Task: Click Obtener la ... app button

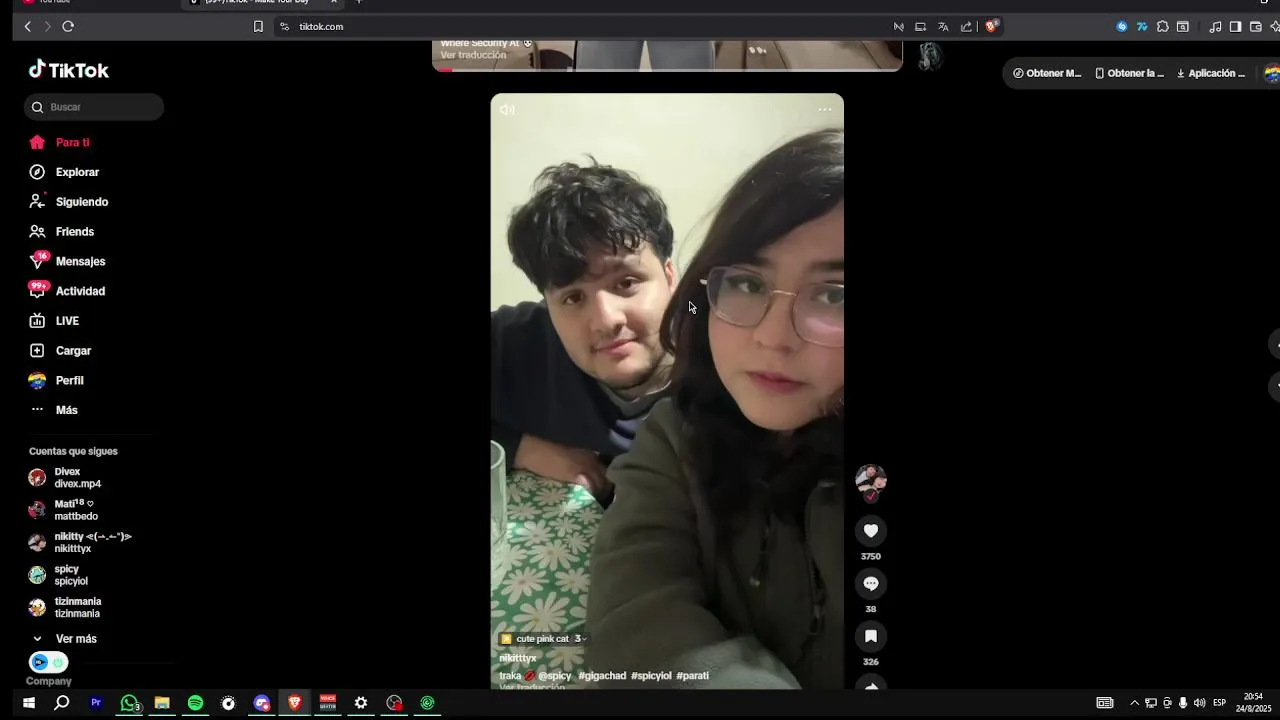Action: (x=1129, y=73)
